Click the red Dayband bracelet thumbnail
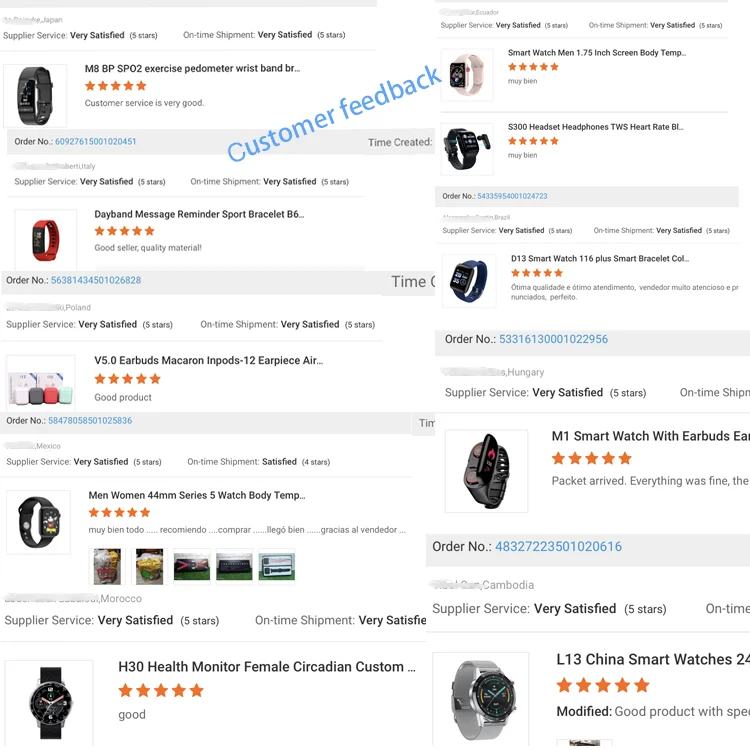 coord(45,240)
